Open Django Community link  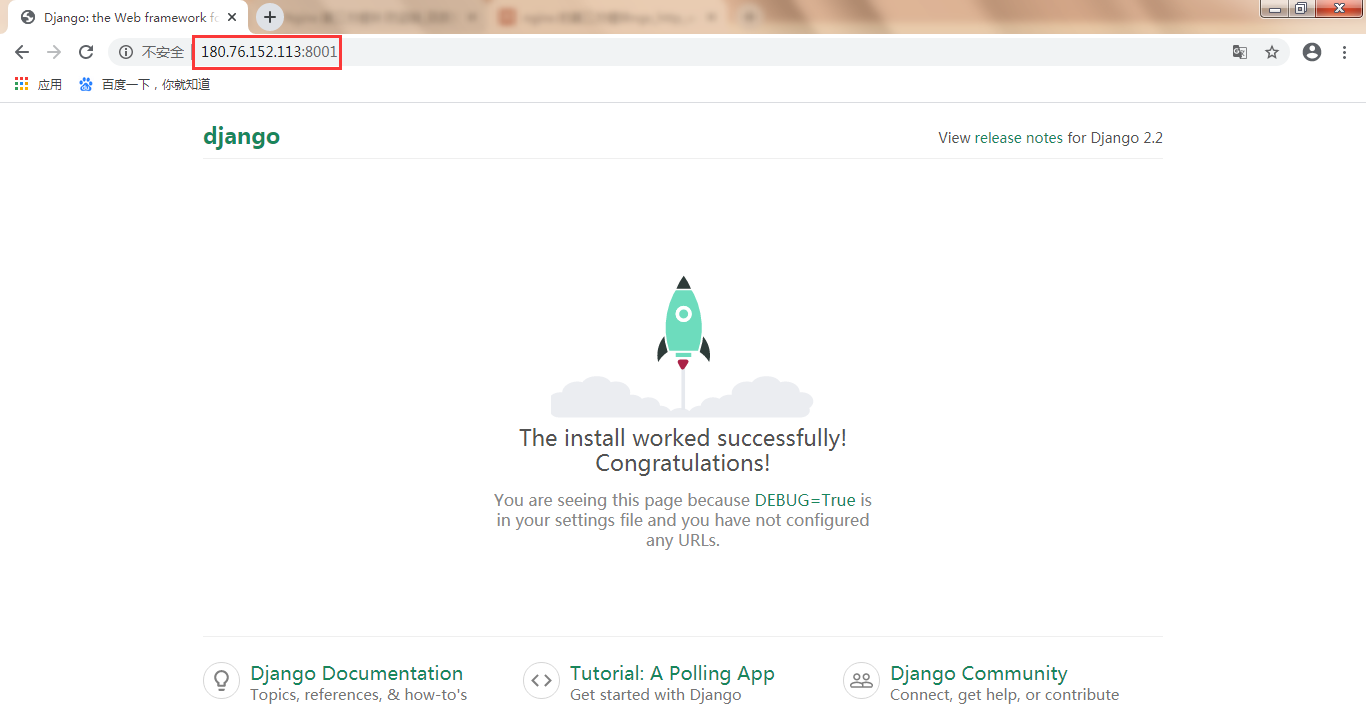(979, 673)
